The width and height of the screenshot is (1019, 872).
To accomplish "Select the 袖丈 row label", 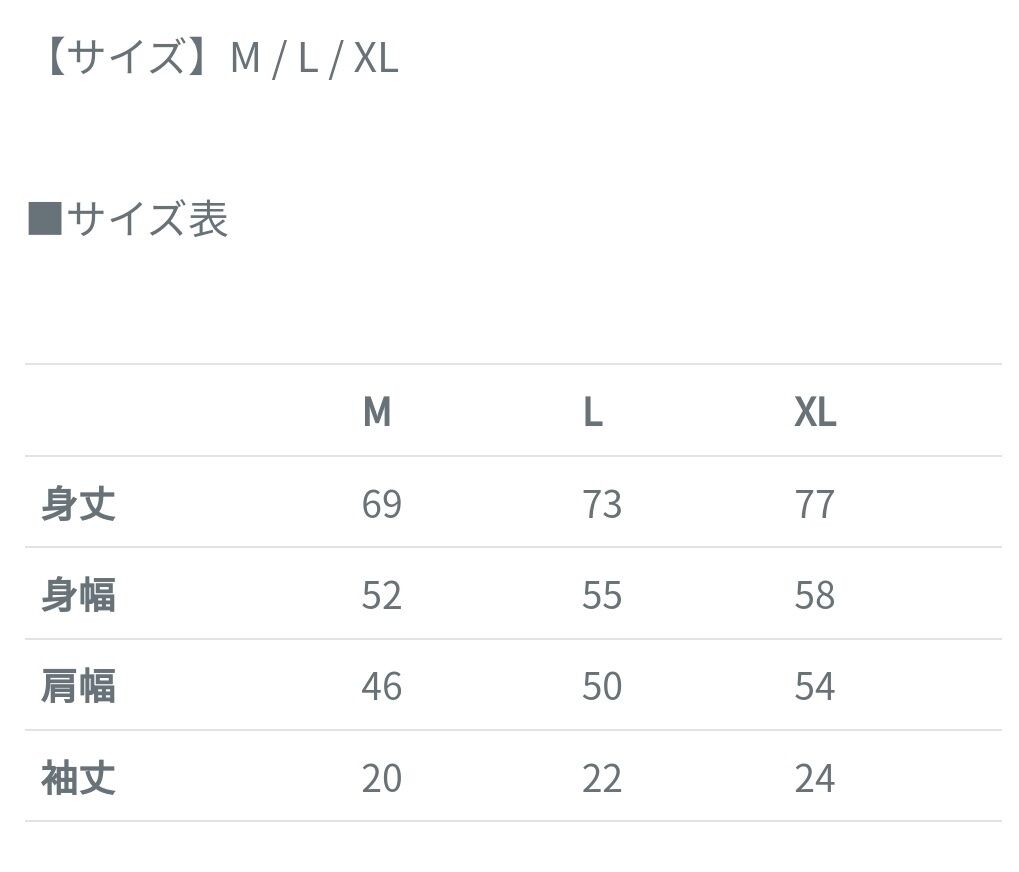I will pos(78,777).
